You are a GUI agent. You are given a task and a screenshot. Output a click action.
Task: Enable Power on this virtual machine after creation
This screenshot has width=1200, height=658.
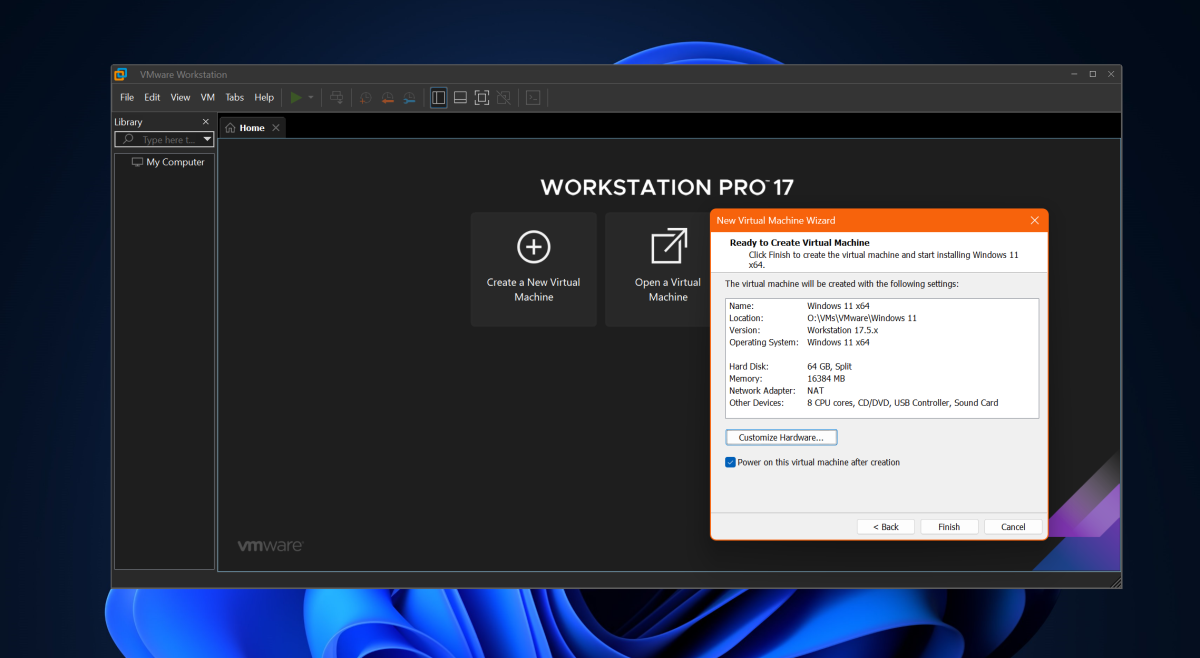[x=730, y=462]
